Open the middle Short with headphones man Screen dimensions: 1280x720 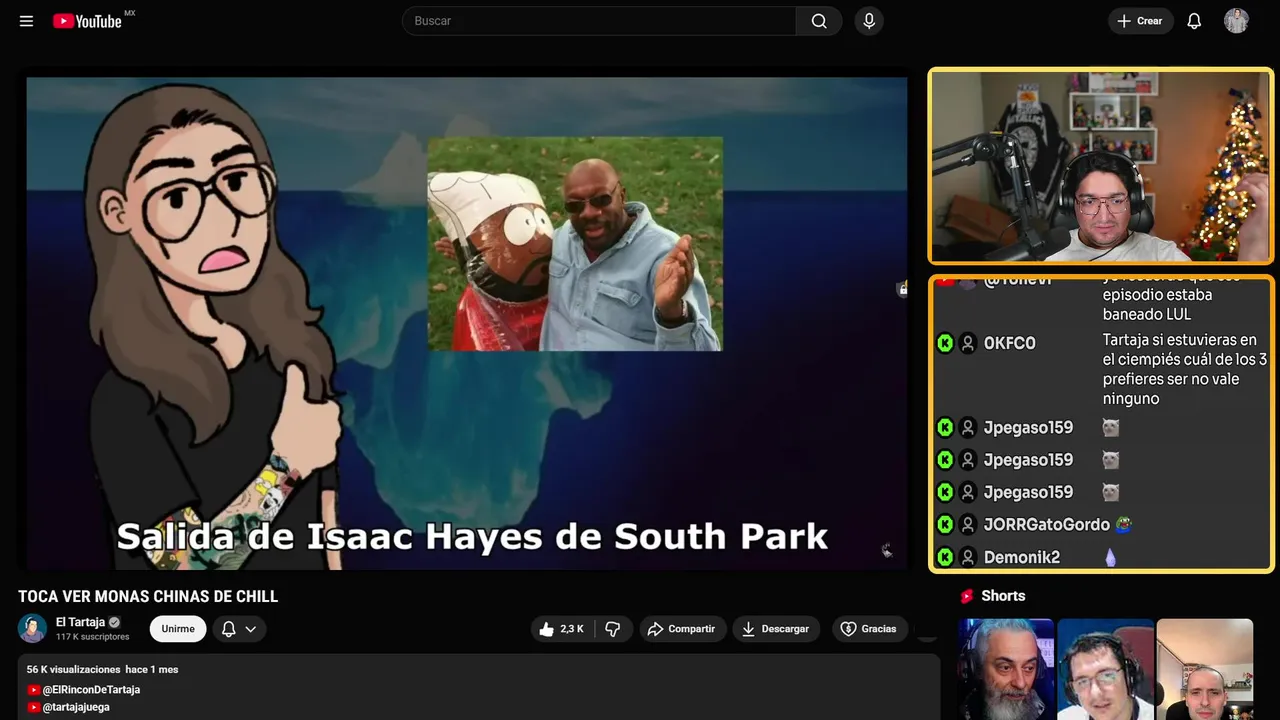coord(1105,669)
